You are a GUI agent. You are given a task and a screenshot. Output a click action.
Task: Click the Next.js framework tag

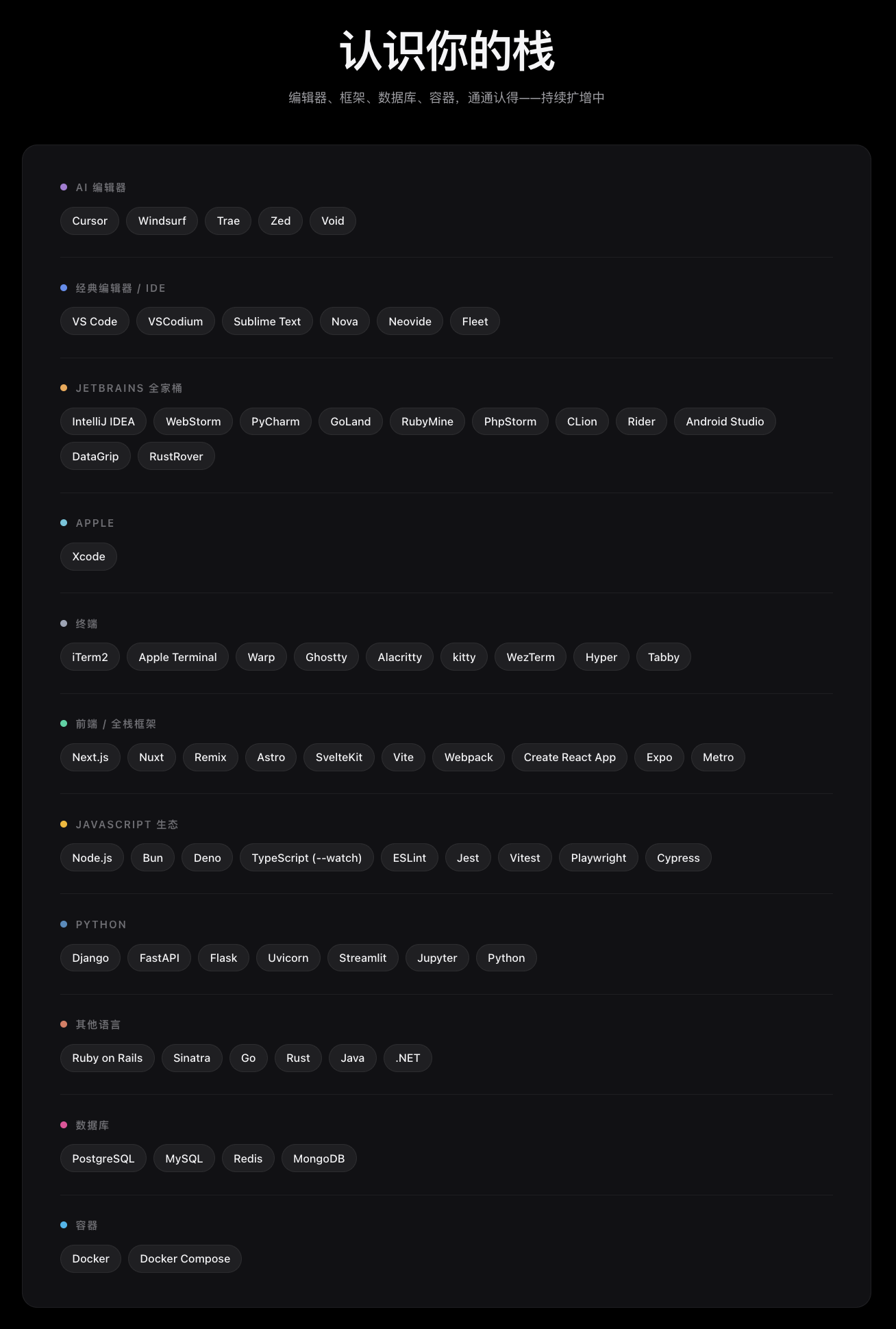[90, 757]
